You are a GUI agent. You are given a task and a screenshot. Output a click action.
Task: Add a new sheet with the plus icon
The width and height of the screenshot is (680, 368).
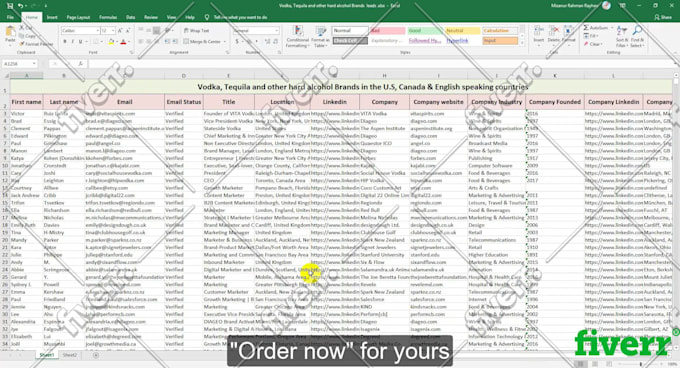(96, 355)
